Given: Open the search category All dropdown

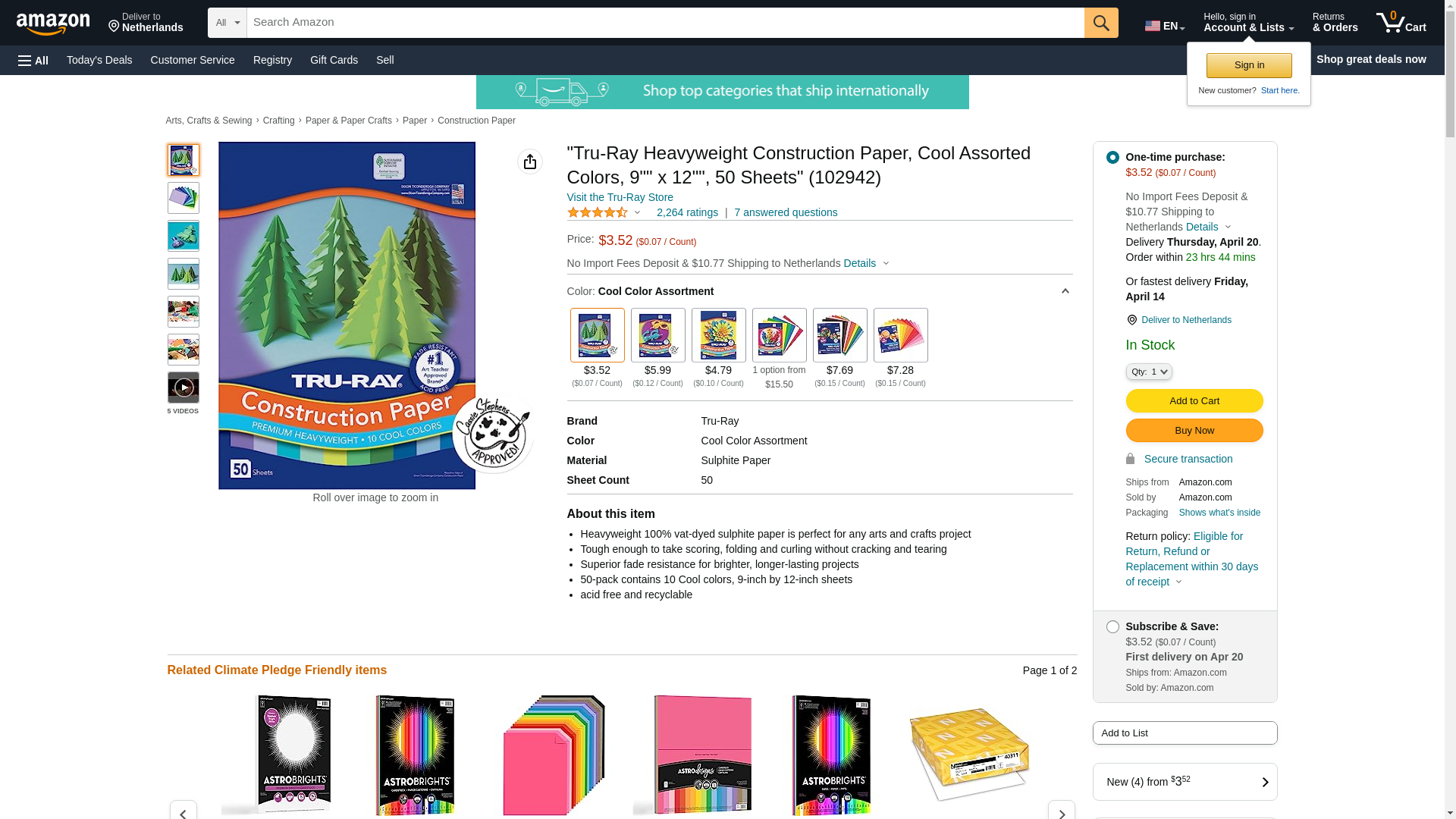Looking at the screenshot, I should point(227,23).
